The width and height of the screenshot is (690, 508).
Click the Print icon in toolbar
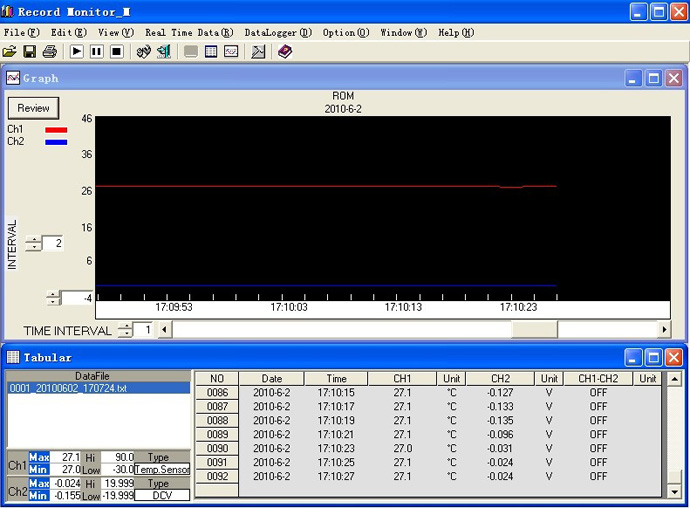49,51
